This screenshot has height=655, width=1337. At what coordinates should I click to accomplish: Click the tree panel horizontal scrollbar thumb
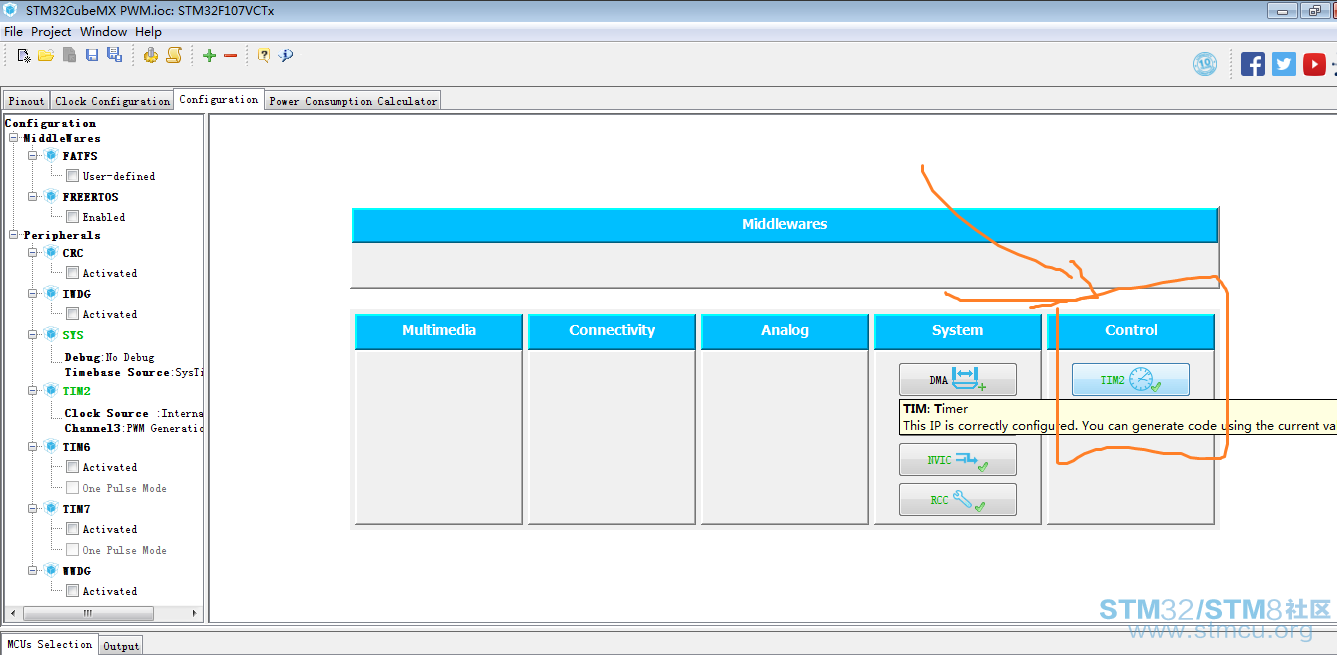88,613
